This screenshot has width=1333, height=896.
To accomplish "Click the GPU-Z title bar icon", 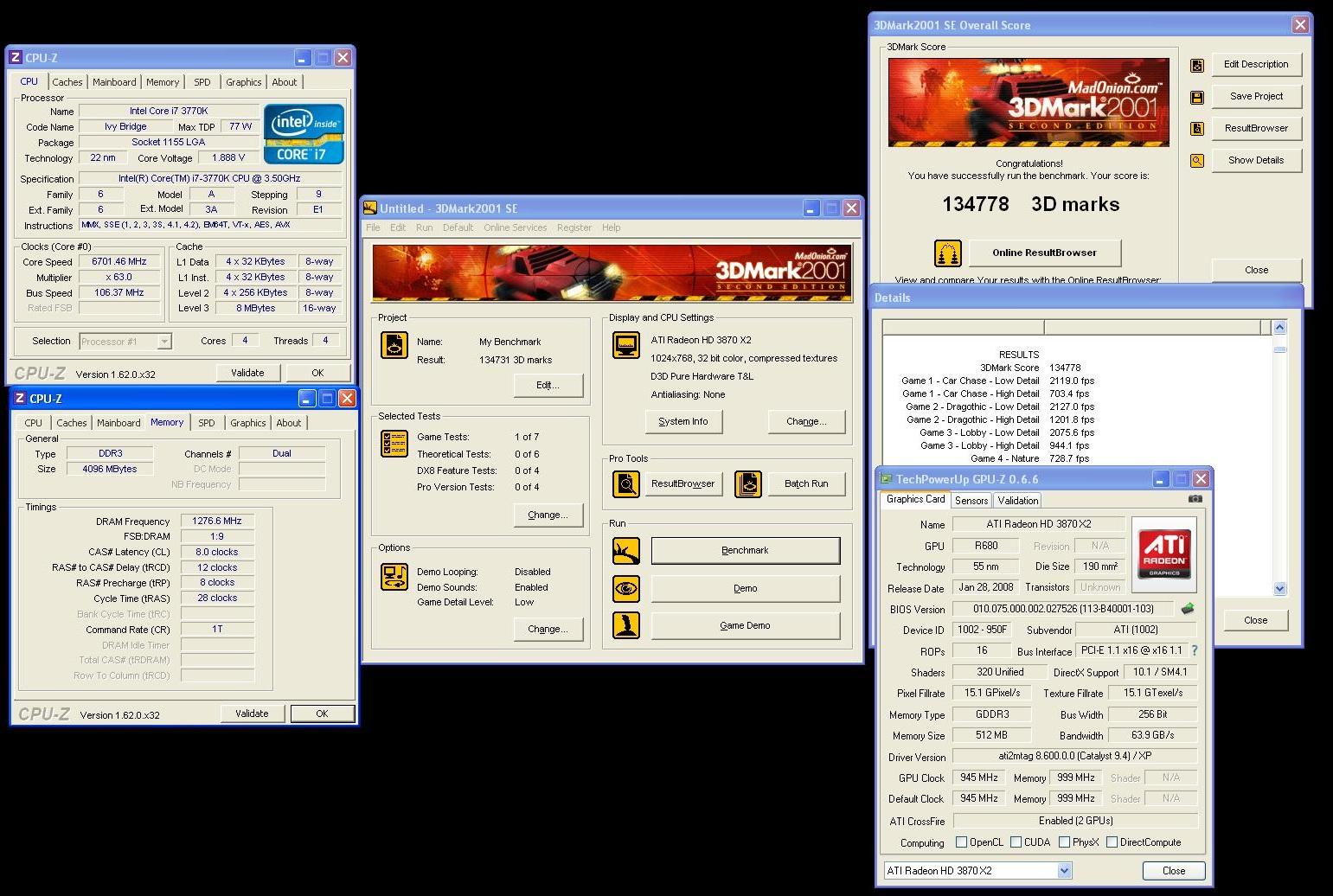I will [x=886, y=478].
